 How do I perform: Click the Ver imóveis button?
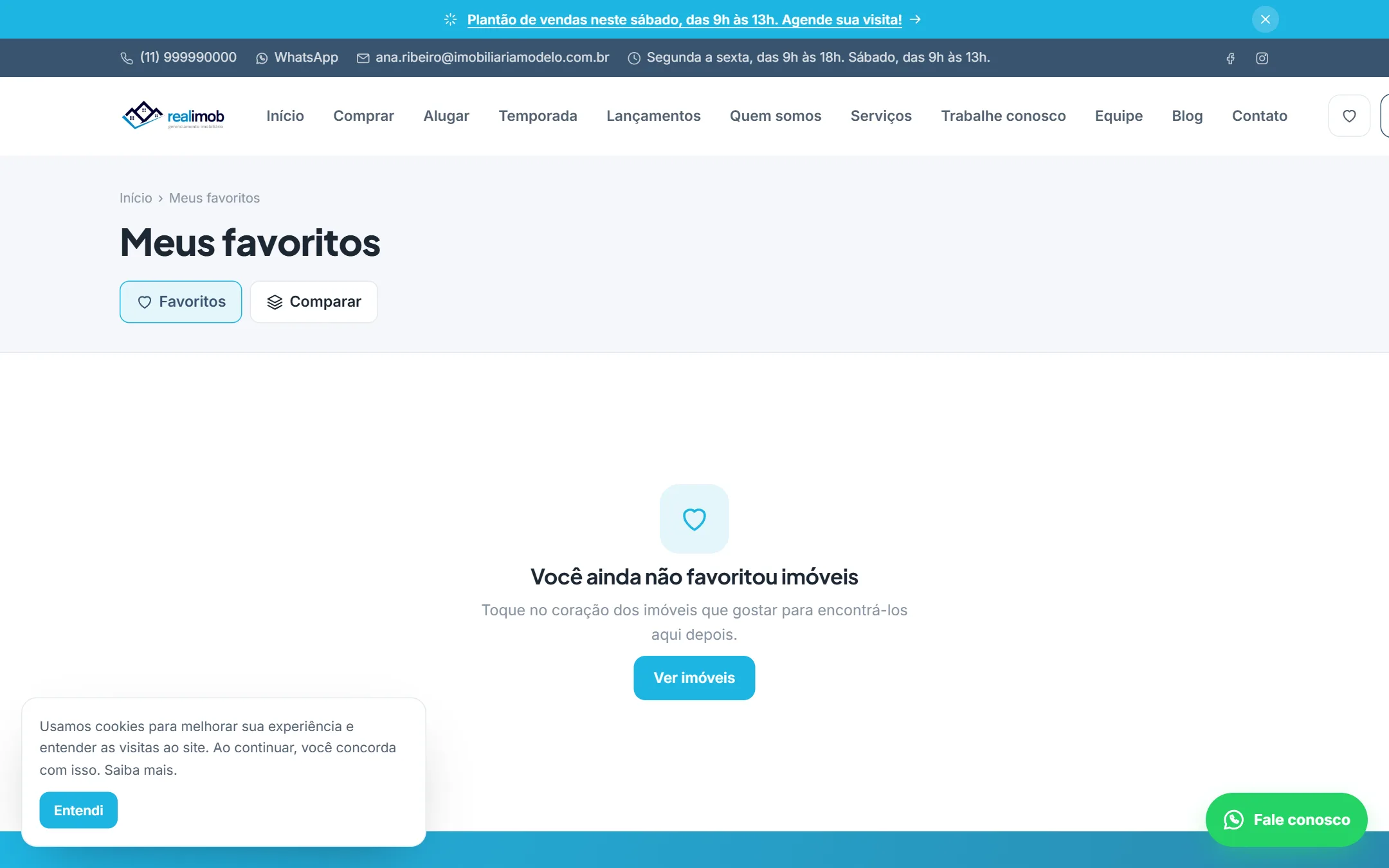click(694, 678)
